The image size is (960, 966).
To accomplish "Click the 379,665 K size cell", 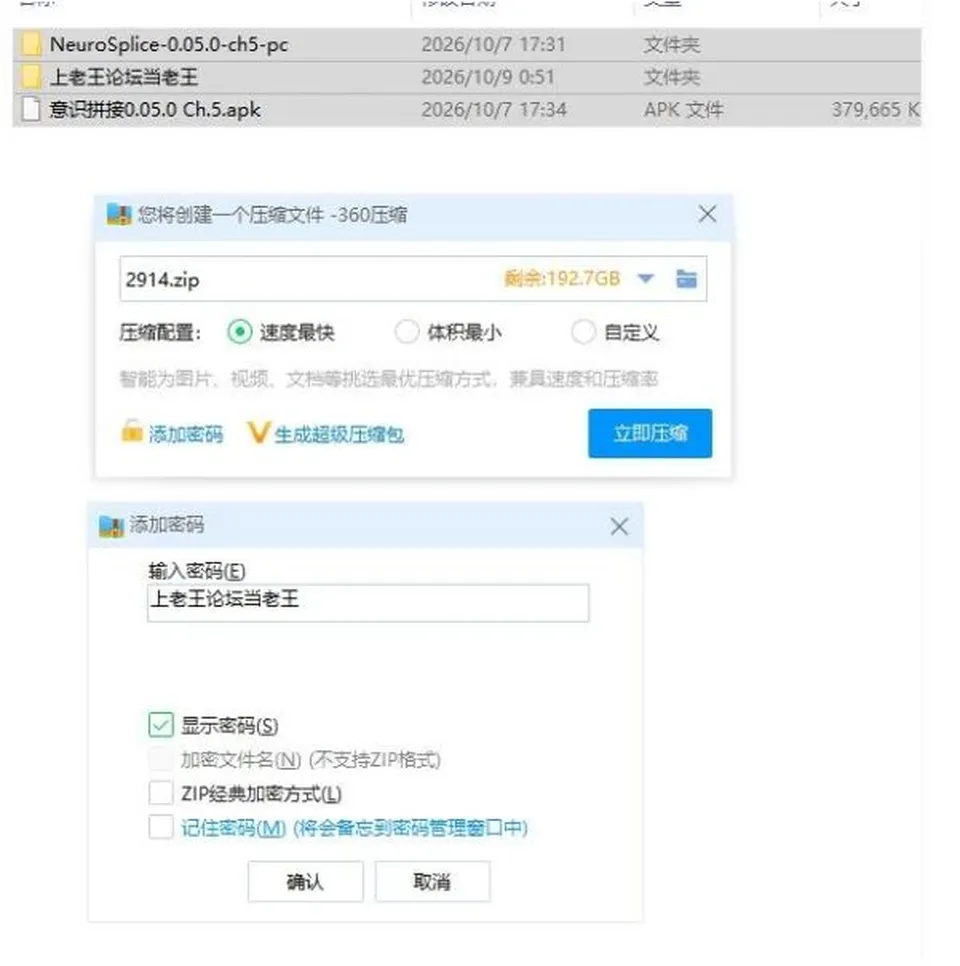I will [876, 110].
